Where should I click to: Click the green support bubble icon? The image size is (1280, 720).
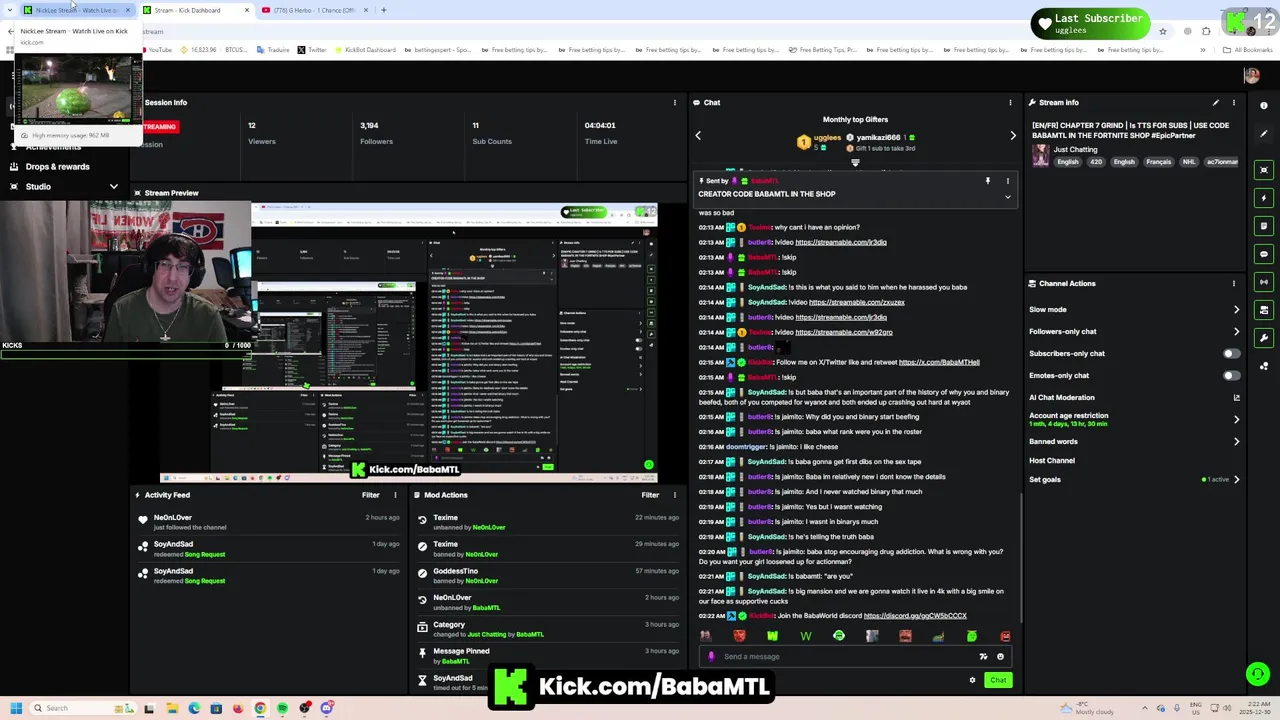[1258, 674]
